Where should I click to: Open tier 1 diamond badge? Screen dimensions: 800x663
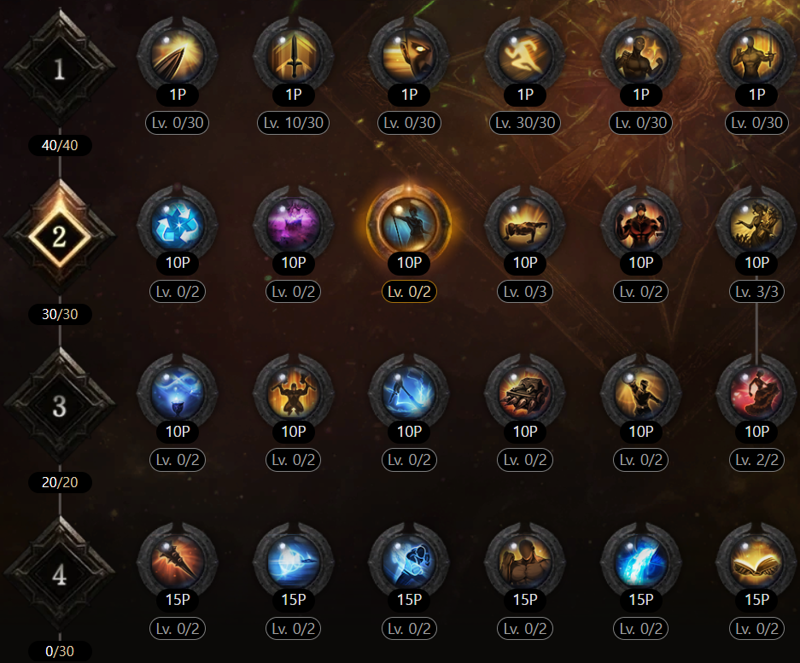point(60,68)
